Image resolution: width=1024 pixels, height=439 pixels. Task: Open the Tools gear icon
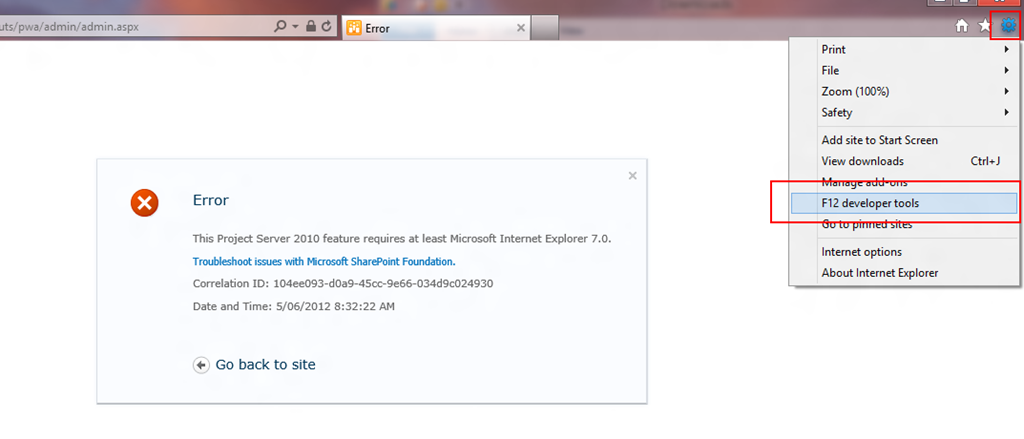coord(1008,25)
